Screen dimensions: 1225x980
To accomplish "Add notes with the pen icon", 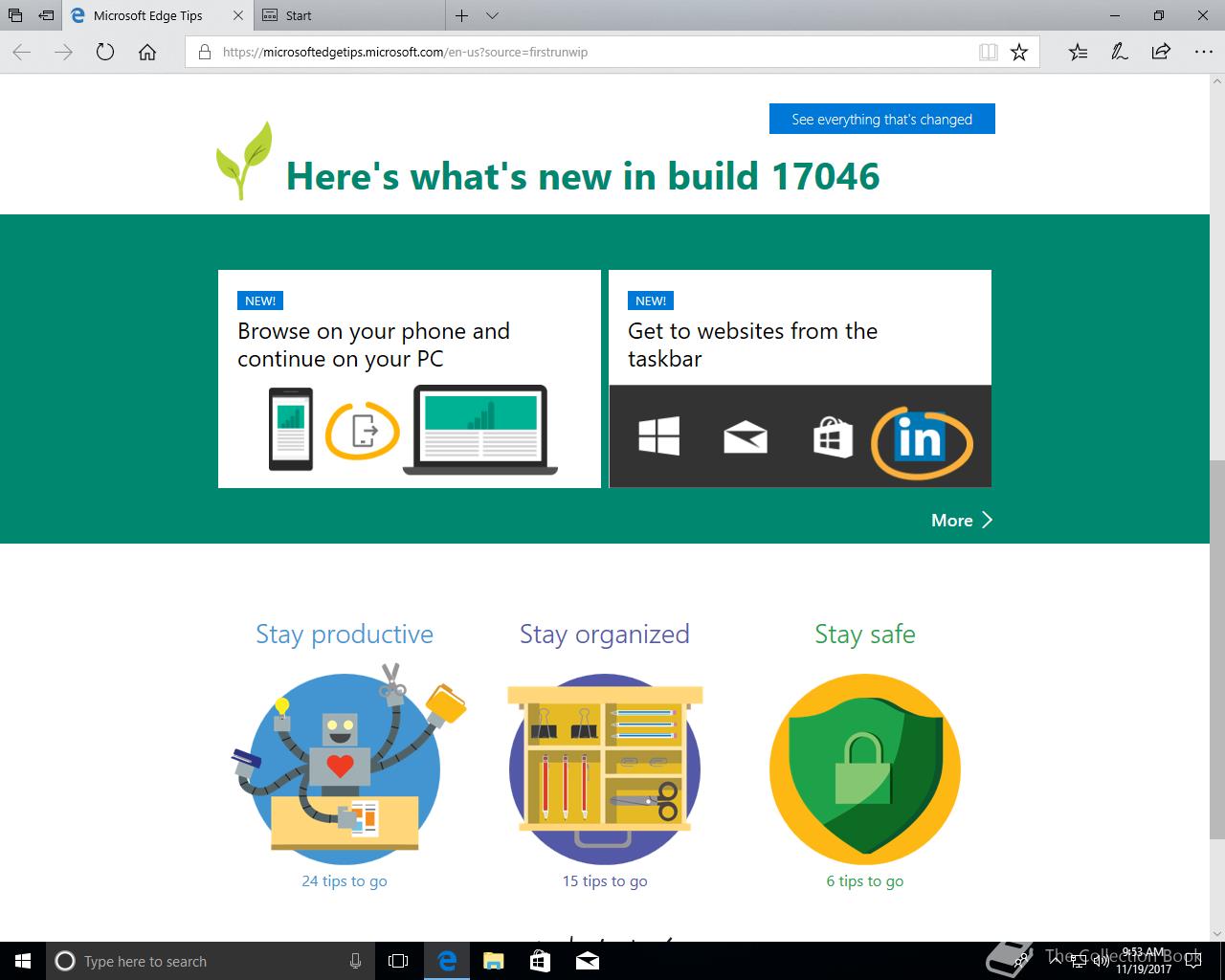I will pyautogui.click(x=1120, y=53).
